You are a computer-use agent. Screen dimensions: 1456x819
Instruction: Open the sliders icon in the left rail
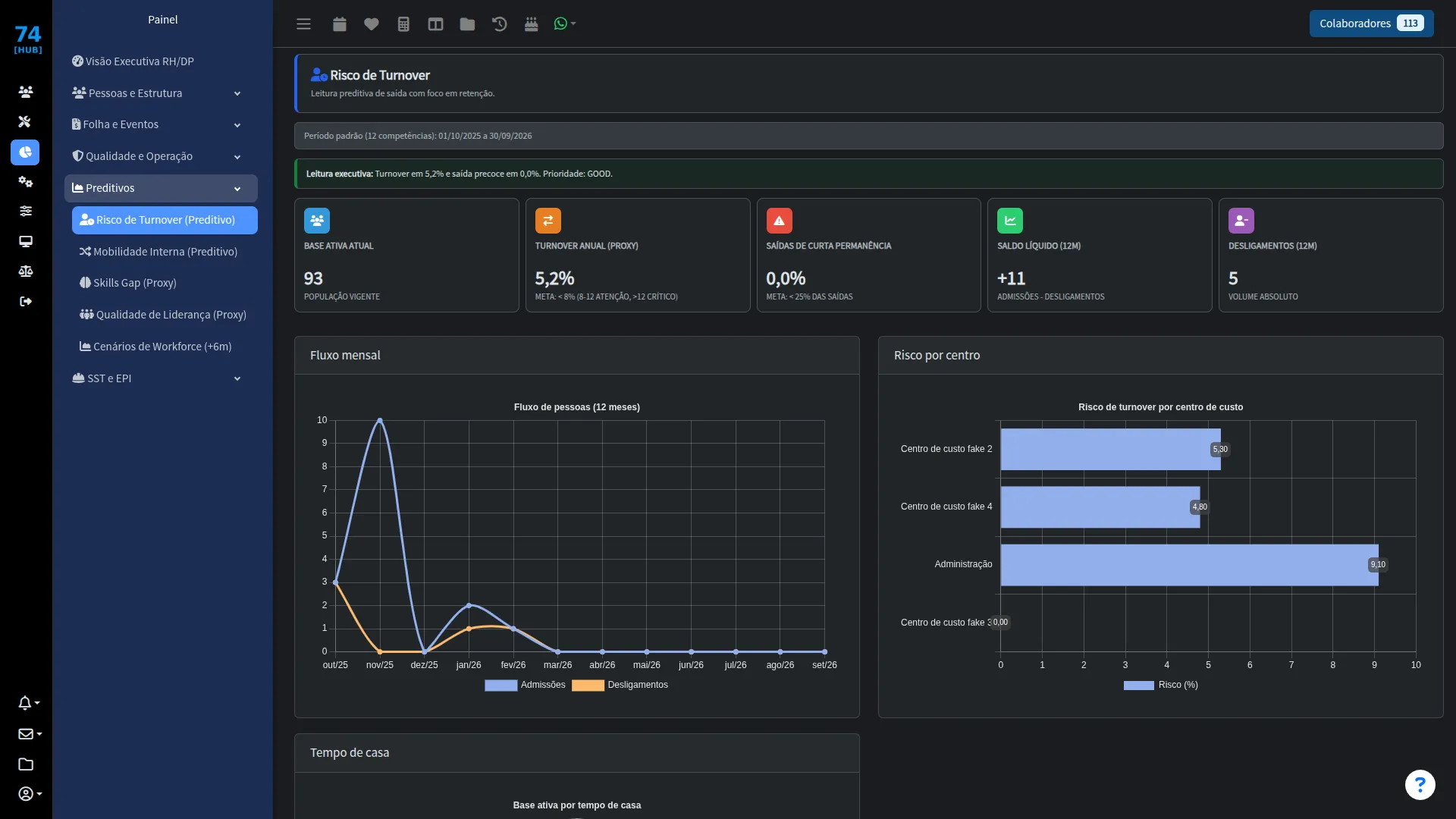(26, 211)
